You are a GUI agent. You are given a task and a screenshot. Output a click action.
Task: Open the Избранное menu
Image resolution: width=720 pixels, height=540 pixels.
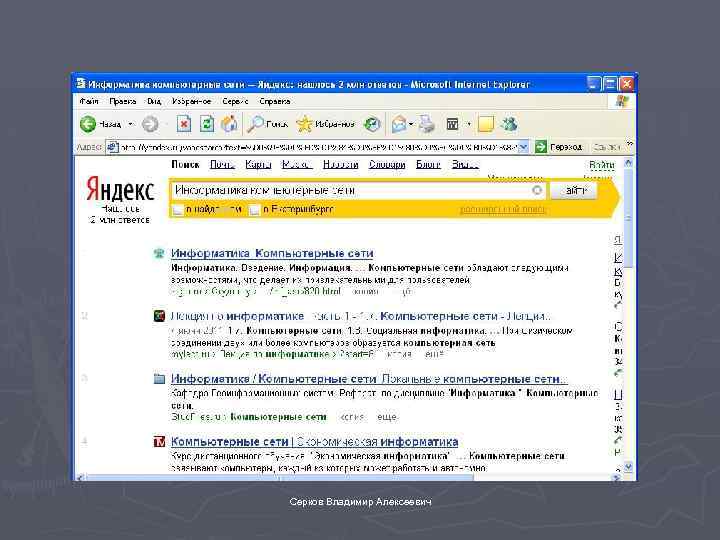191,101
